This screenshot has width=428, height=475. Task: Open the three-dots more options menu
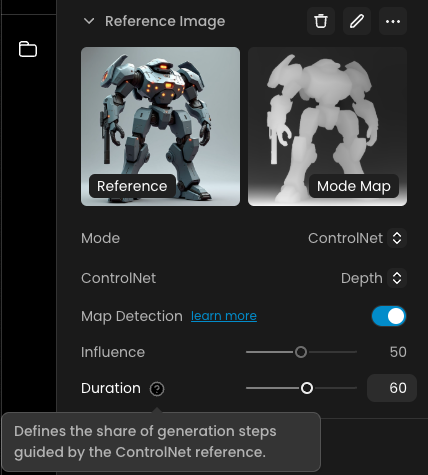pos(393,21)
